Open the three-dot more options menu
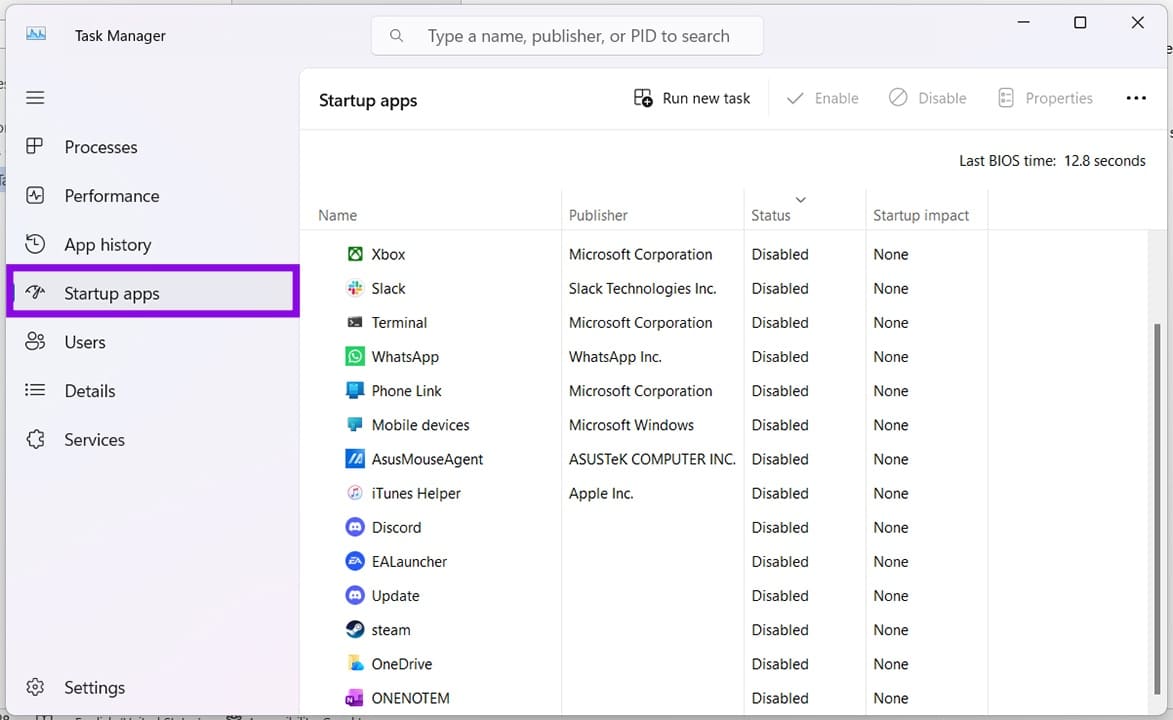 (1136, 98)
